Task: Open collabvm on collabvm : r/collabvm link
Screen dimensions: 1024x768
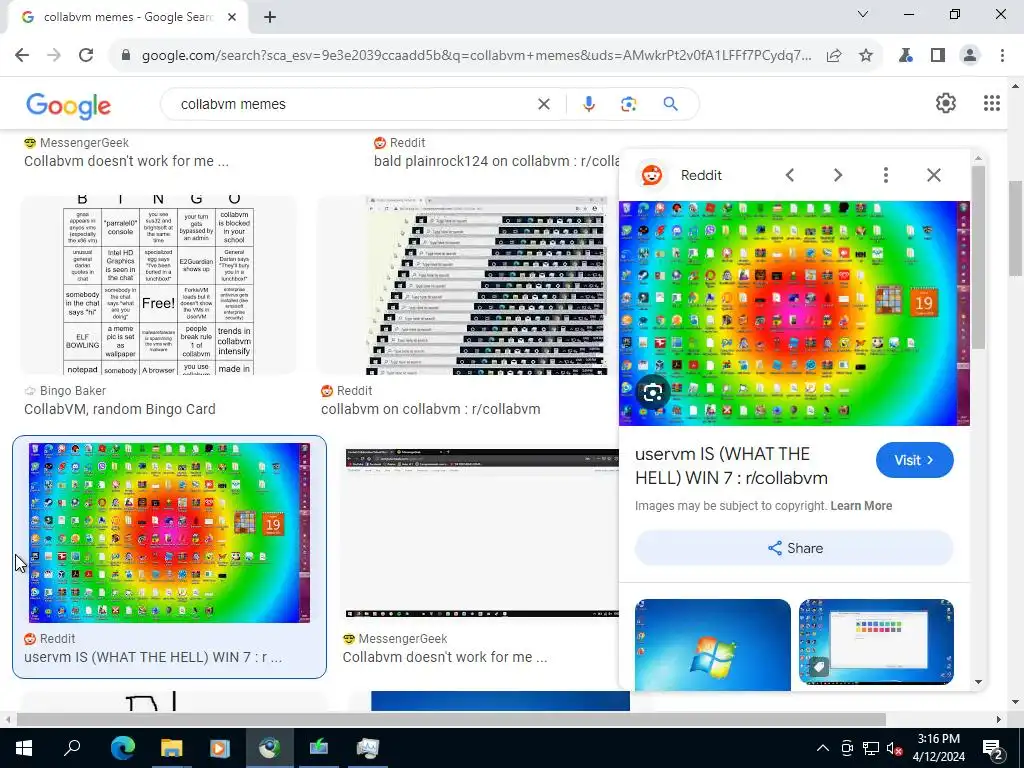Action: 430,409
